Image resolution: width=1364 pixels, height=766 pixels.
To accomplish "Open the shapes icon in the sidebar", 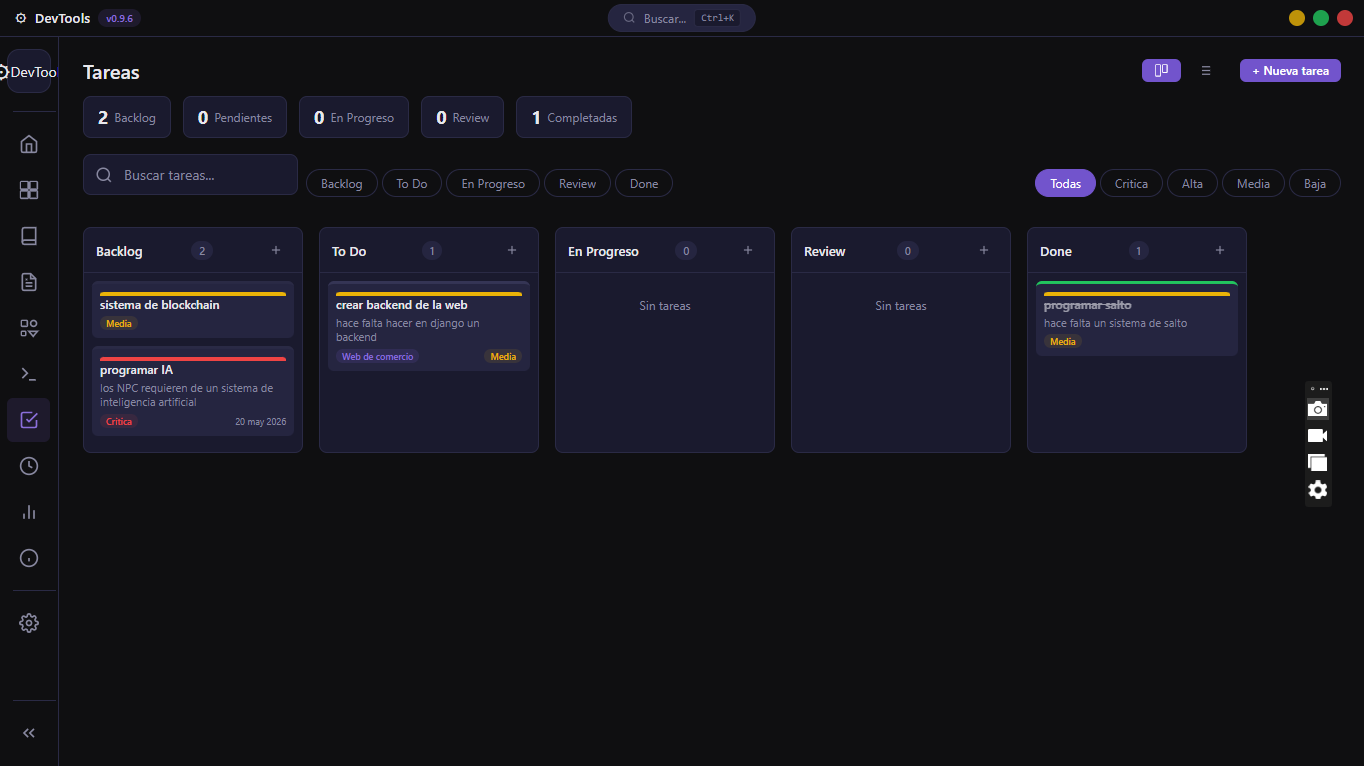I will click(x=29, y=328).
